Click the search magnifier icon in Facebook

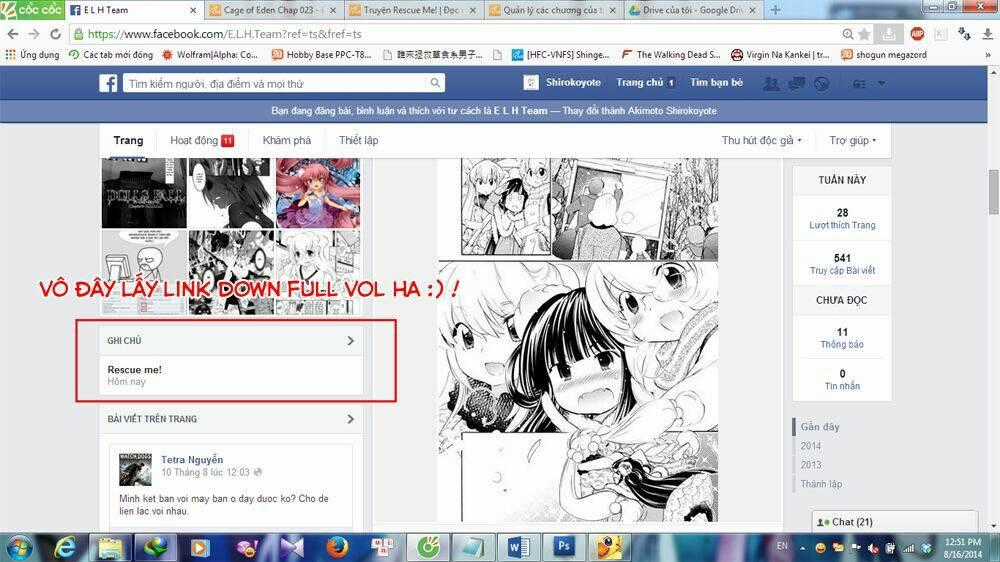point(435,84)
